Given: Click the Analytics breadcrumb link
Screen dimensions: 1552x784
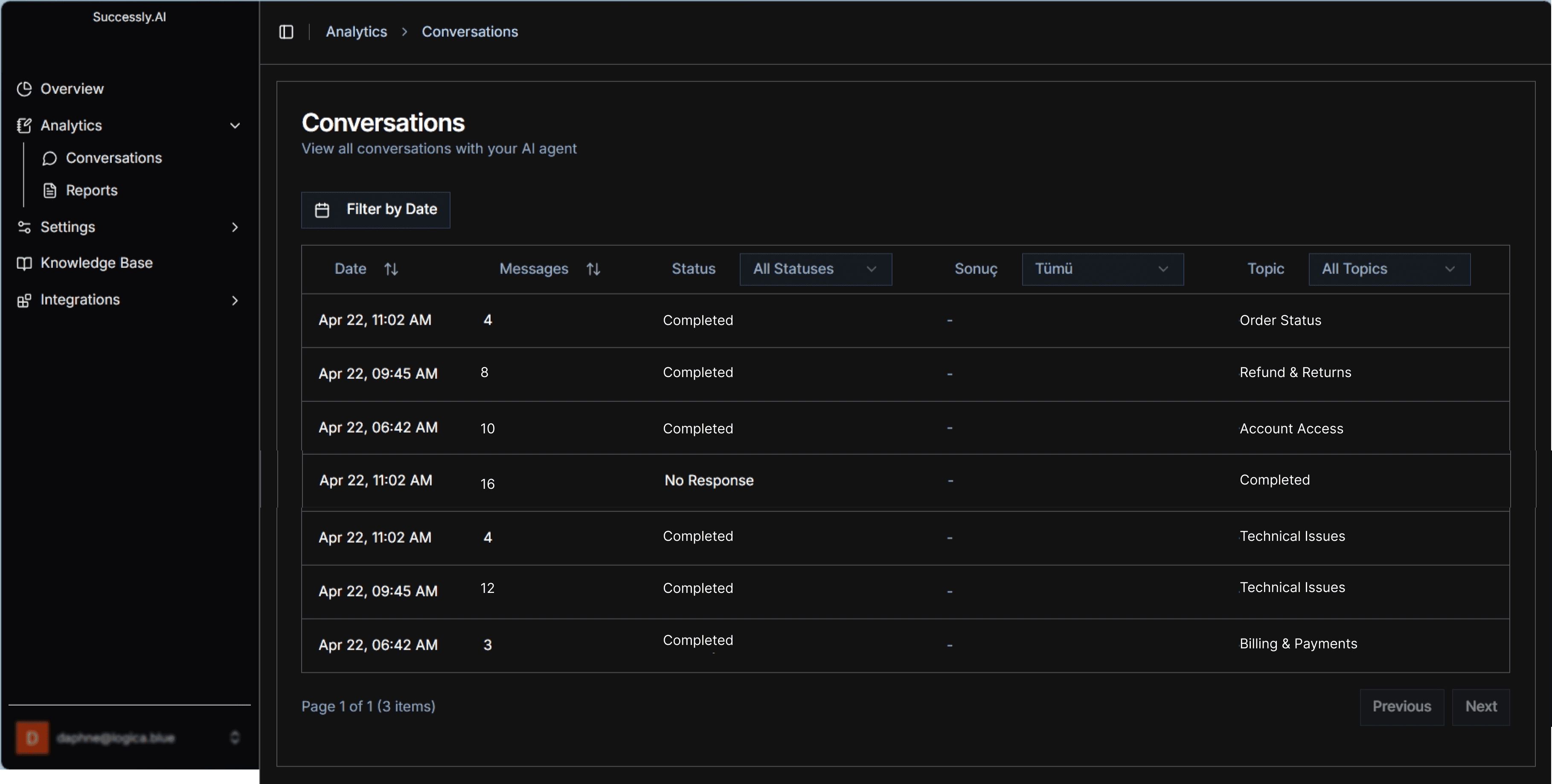Looking at the screenshot, I should coord(357,32).
